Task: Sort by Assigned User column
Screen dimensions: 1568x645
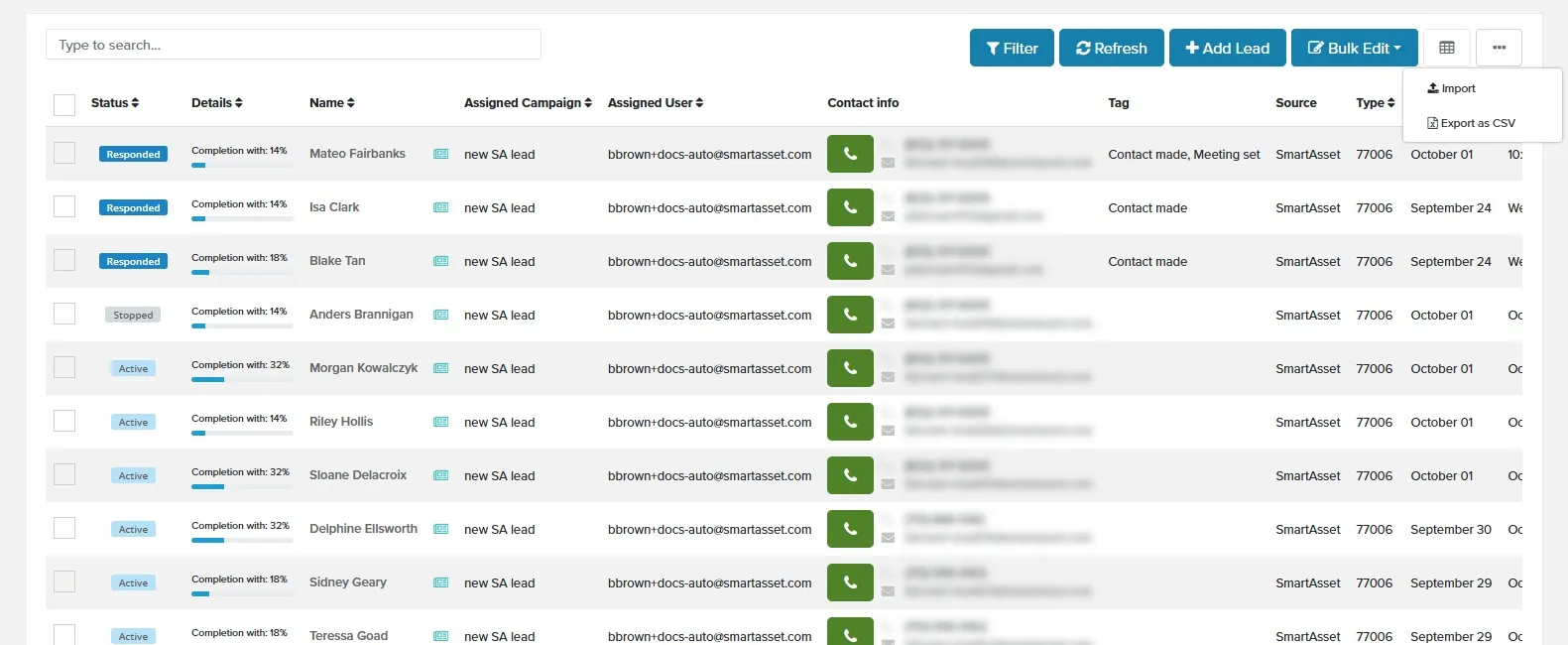Action: pyautogui.click(x=656, y=103)
